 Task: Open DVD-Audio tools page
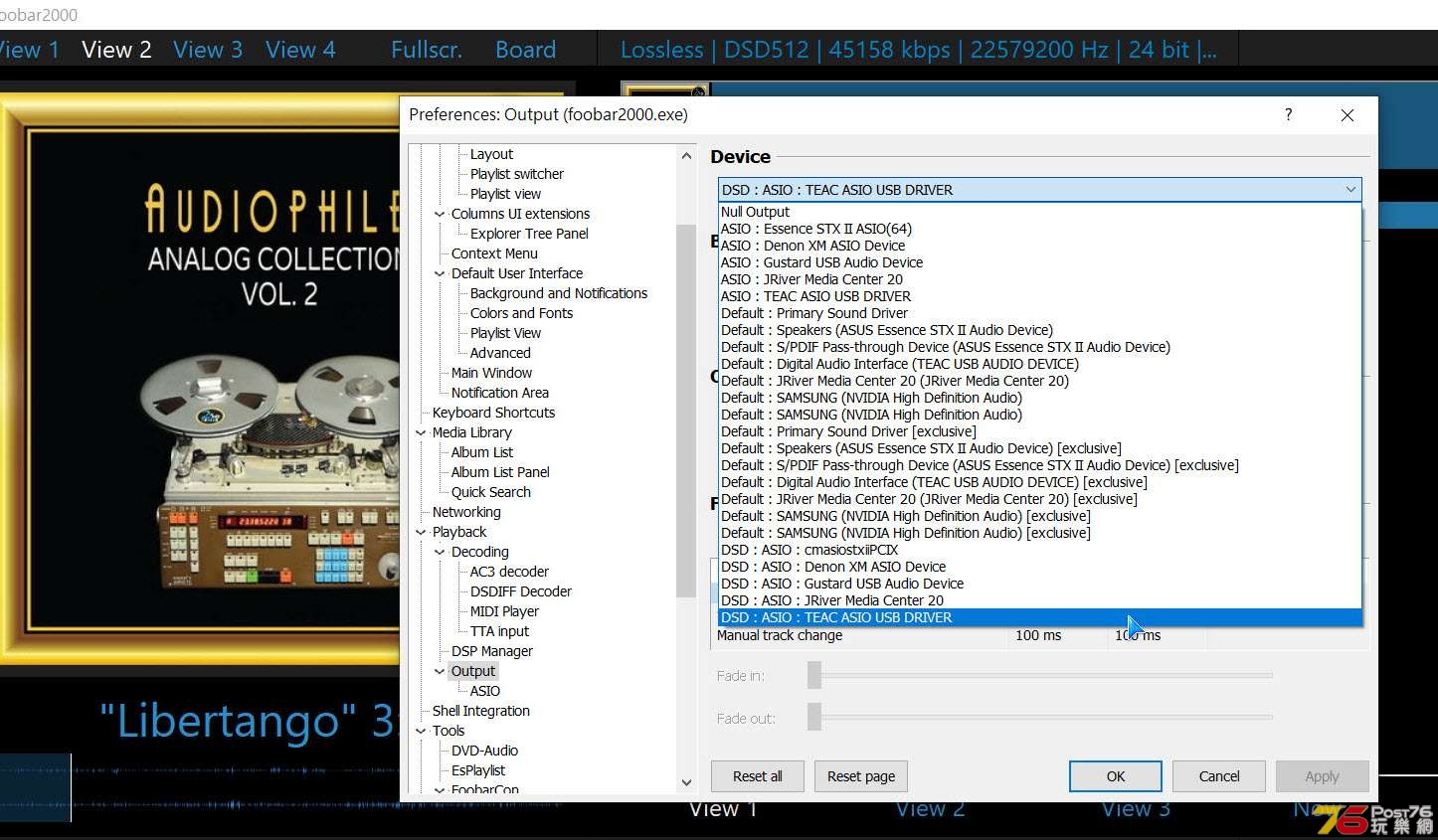(484, 751)
